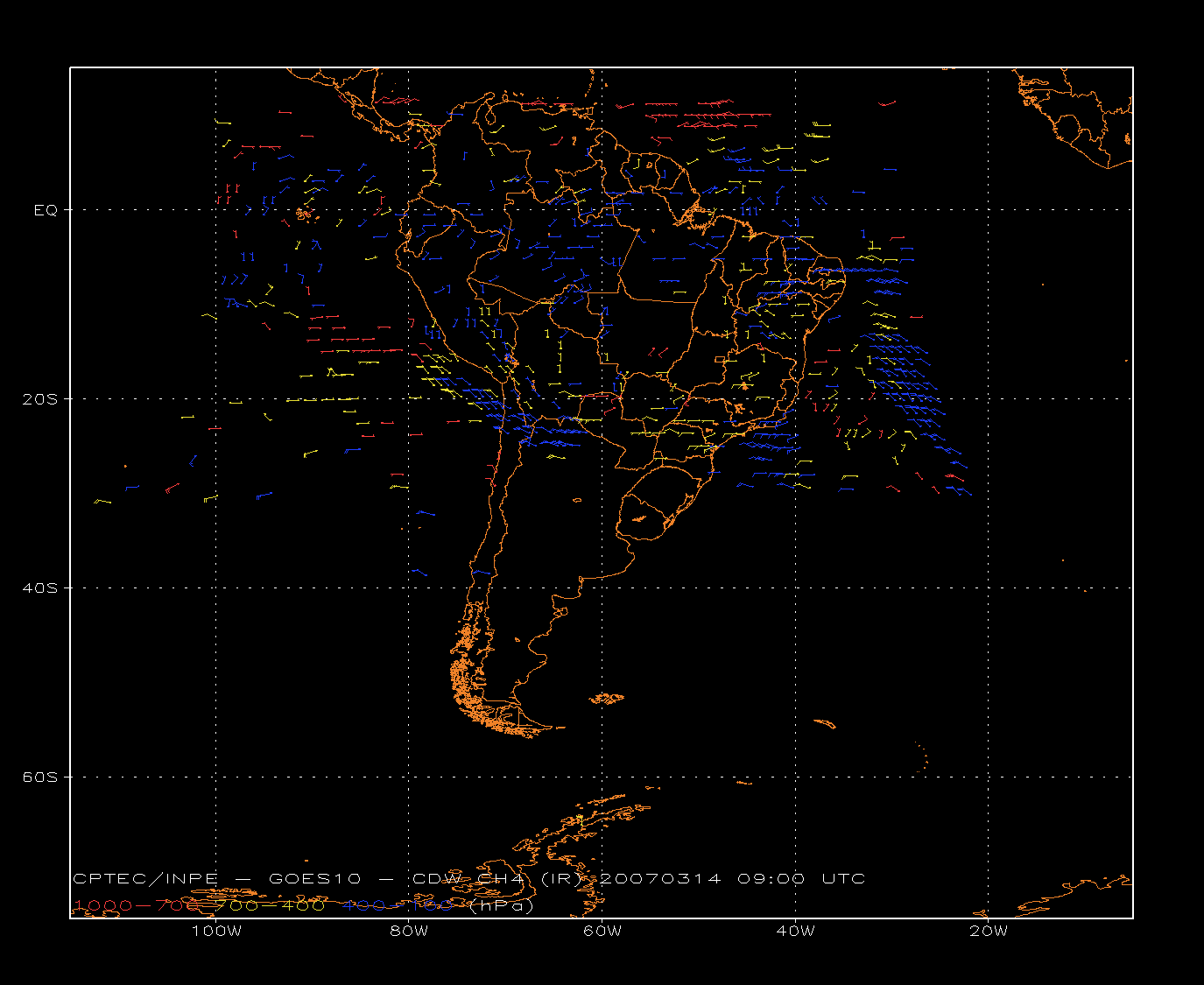Click the 40S latitude label
Screen dimensions: 1204x985
(x=40, y=588)
